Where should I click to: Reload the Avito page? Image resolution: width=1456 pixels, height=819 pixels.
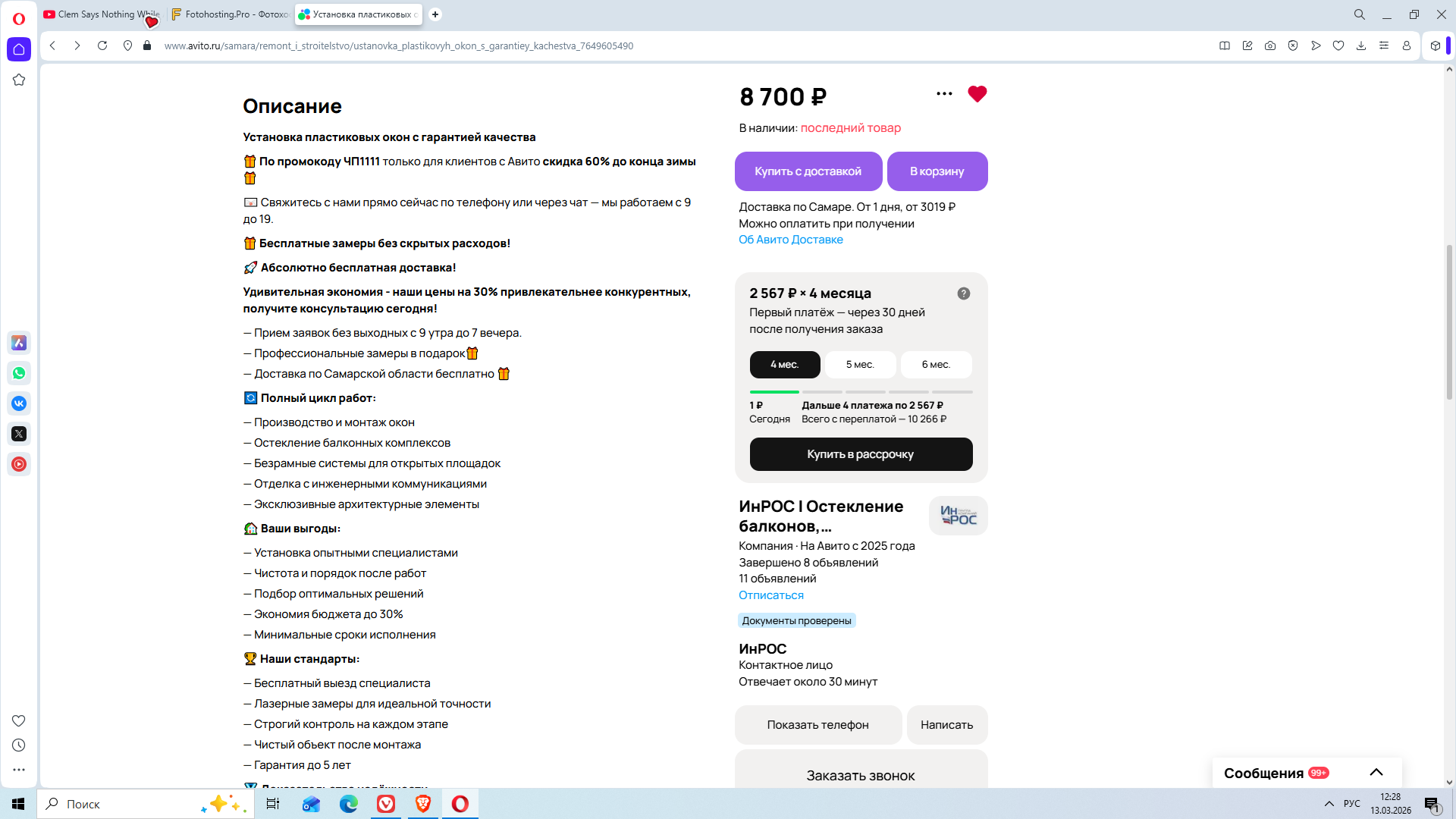[x=102, y=45]
